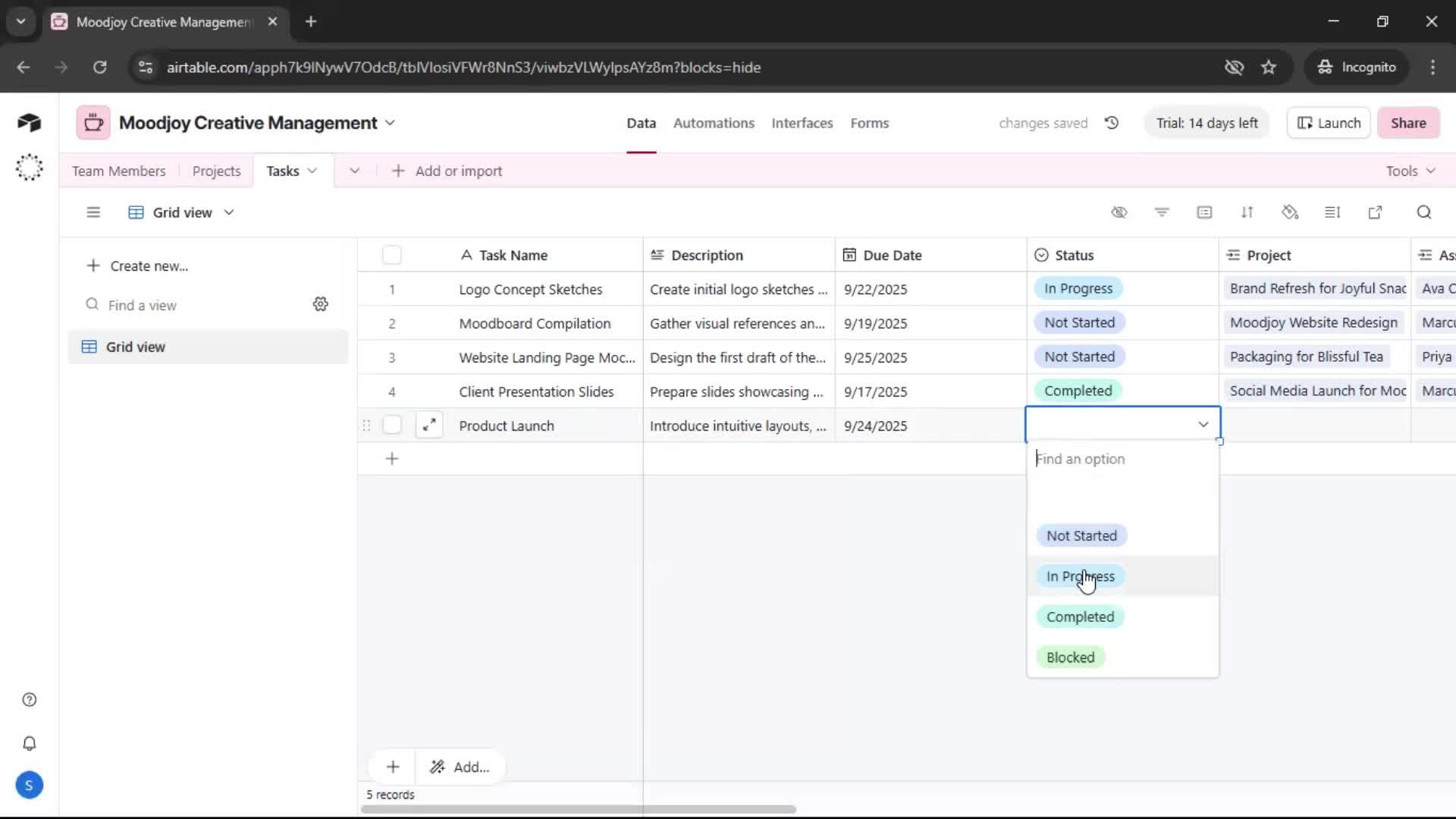1456x819 pixels.
Task: Select Grid view in the views sidebar
Action: [x=208, y=347]
